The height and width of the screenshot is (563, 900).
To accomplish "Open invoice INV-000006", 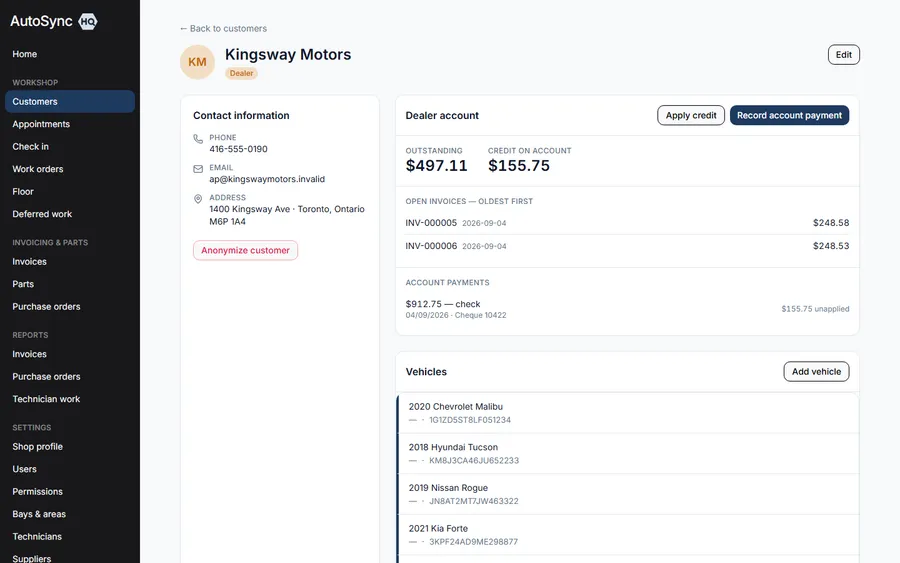I will tap(627, 246).
